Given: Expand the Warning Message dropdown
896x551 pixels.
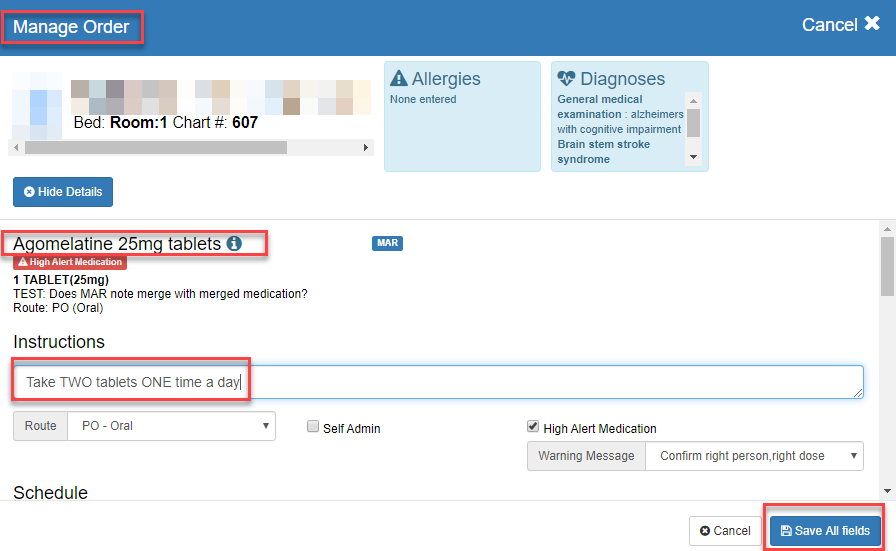Looking at the screenshot, I should tap(753, 456).
